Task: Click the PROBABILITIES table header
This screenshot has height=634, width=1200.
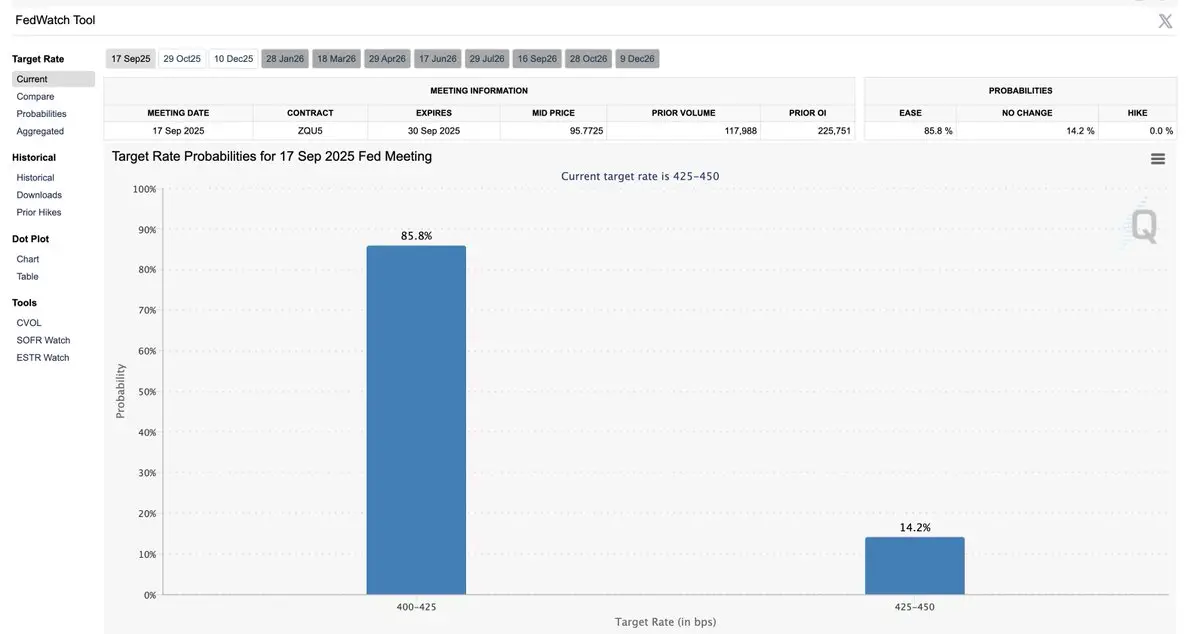Action: pyautogui.click(x=1021, y=91)
